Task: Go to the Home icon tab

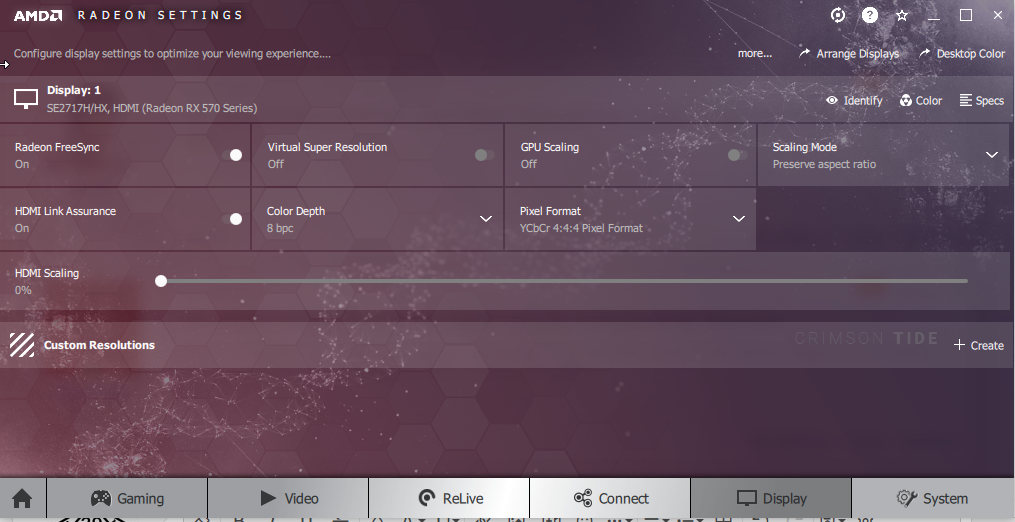Action: [x=22, y=499]
